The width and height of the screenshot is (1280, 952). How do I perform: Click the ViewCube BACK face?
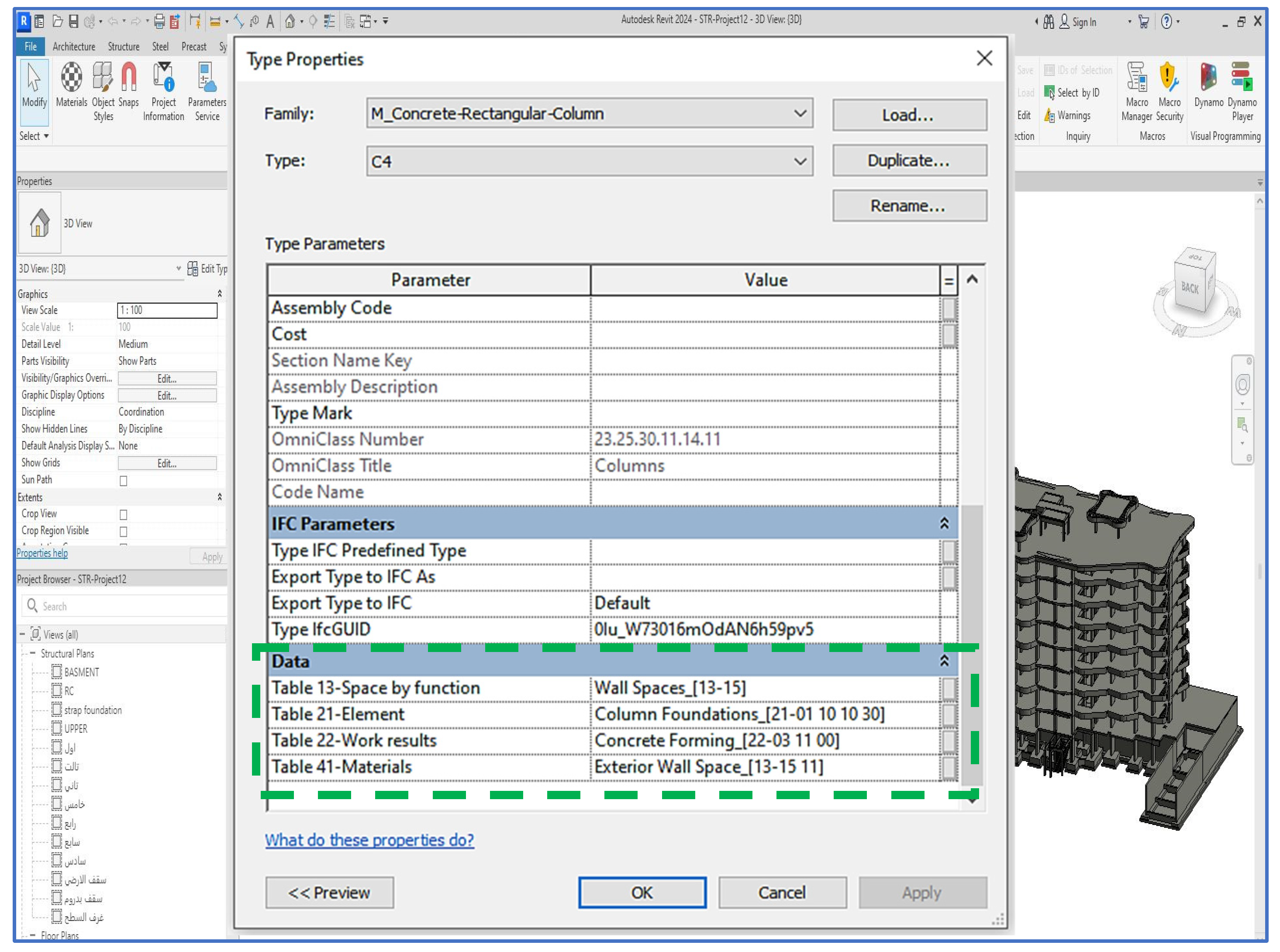click(x=1190, y=287)
